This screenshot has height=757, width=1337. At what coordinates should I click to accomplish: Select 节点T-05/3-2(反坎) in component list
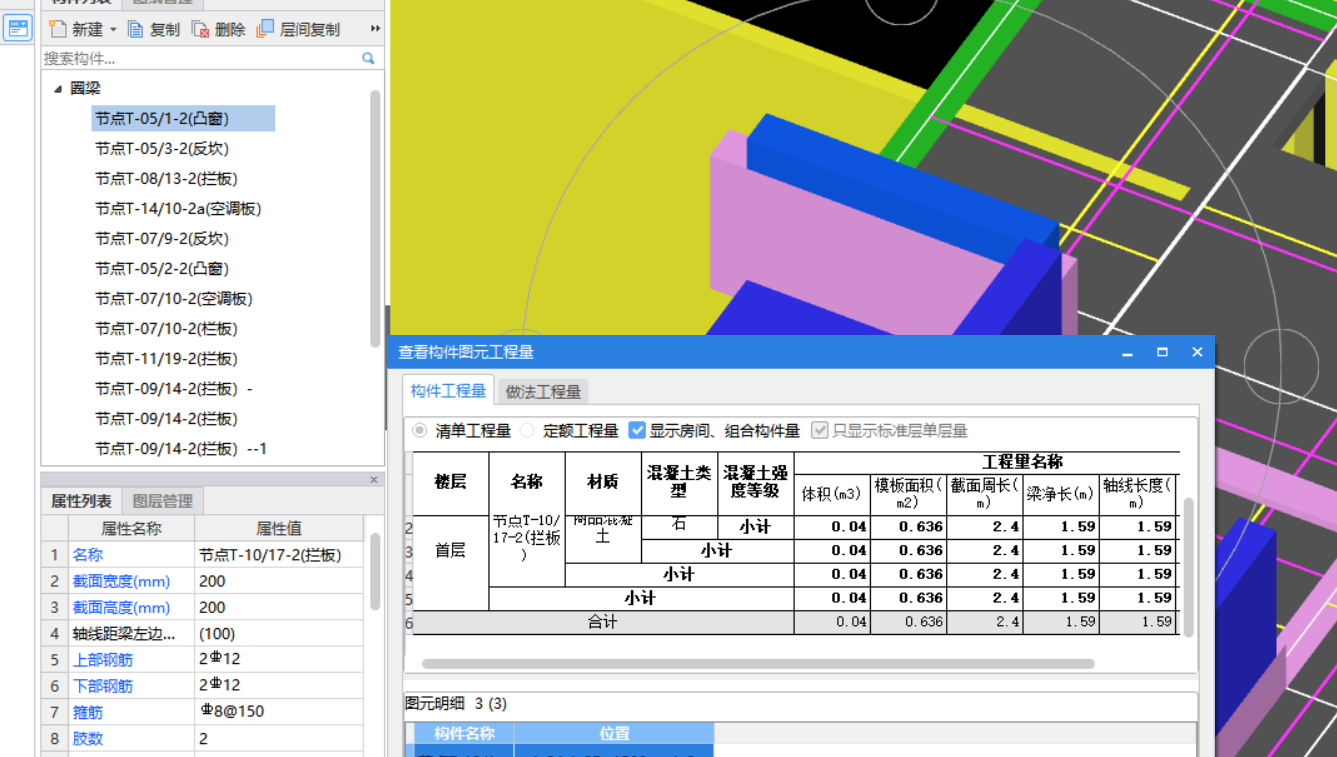coord(162,149)
